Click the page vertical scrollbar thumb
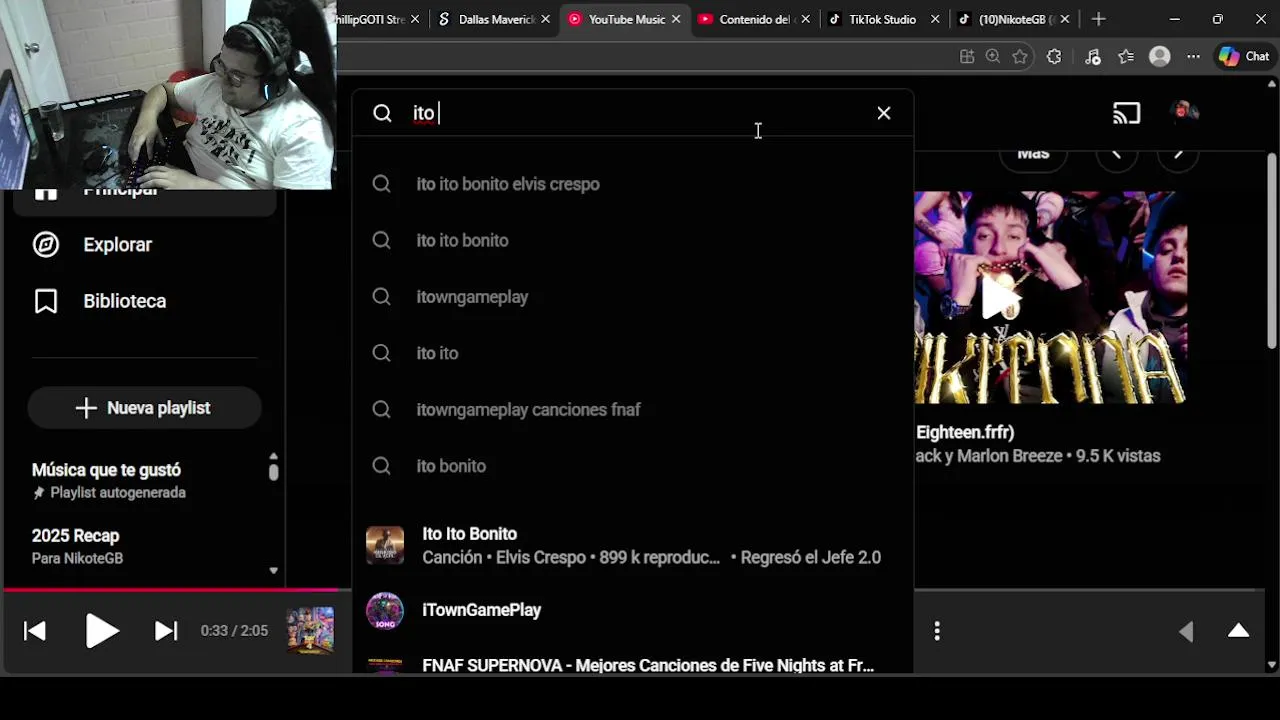This screenshot has height=720, width=1280. pyautogui.click(x=1272, y=250)
